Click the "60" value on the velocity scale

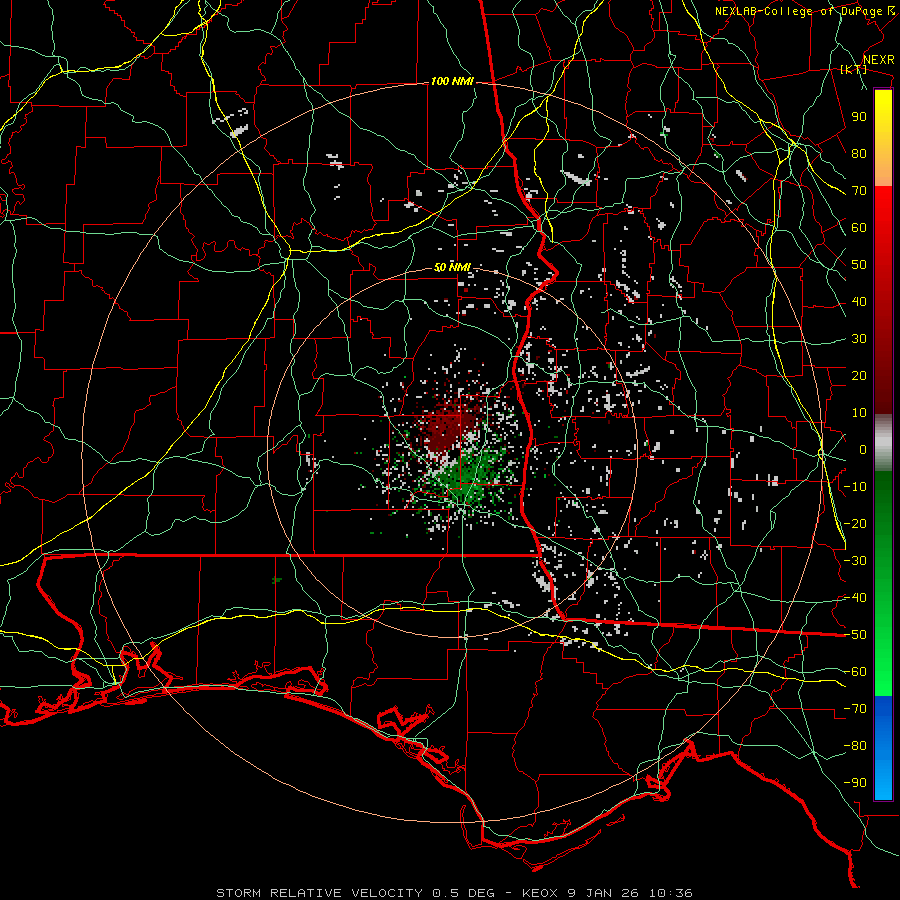point(859,228)
